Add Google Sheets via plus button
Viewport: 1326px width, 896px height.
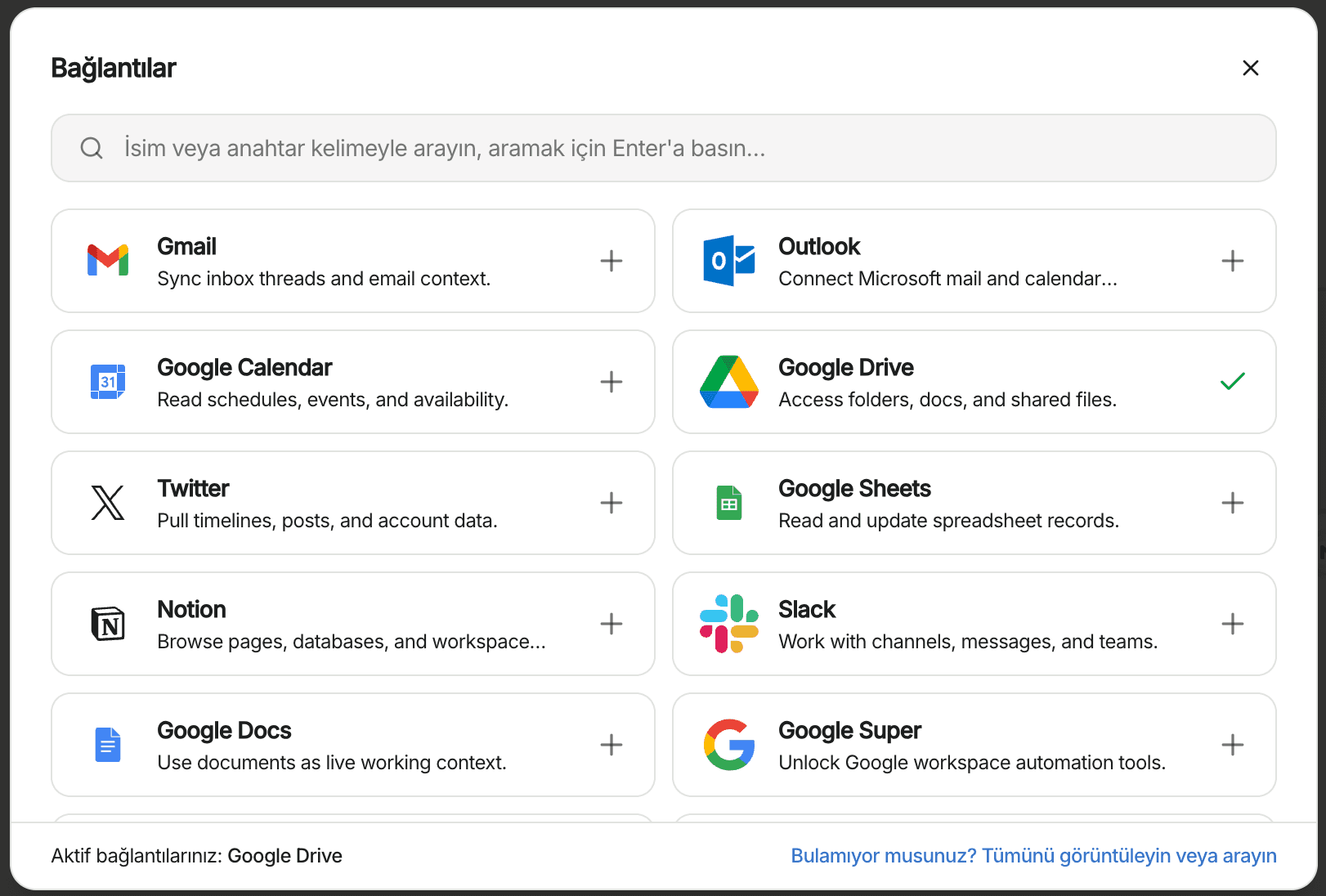1232,502
